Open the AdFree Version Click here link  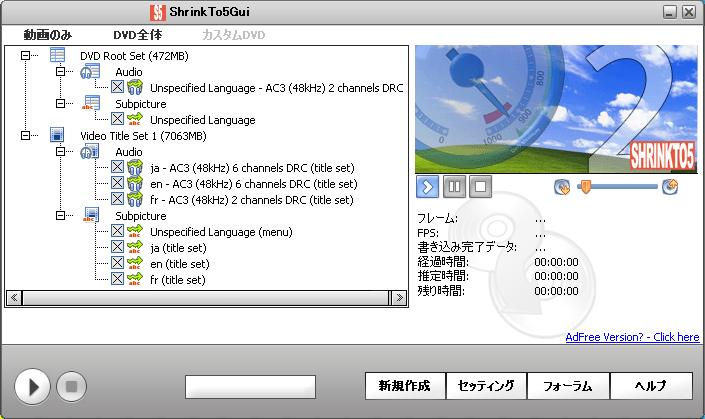(632, 337)
